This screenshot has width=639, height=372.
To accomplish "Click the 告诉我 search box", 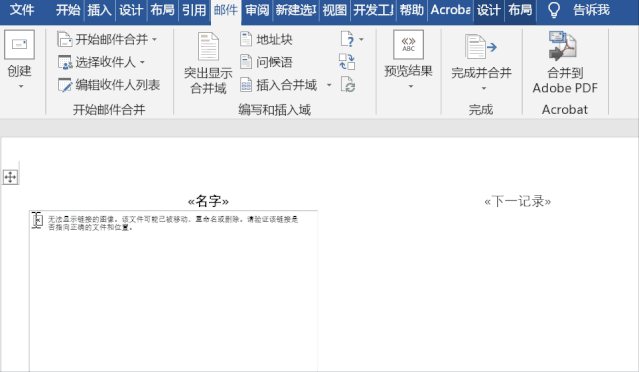I will [x=591, y=10].
